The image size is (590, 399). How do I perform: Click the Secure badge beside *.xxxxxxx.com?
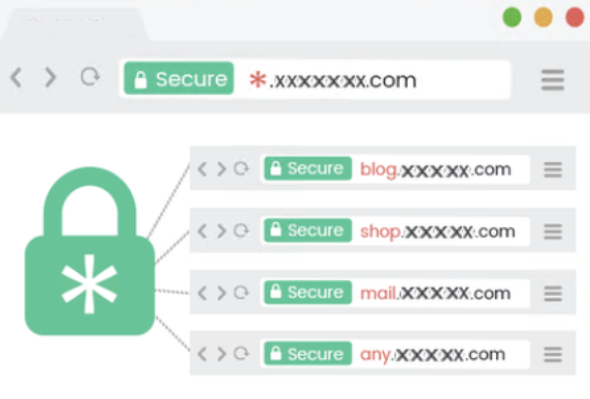coord(179,78)
